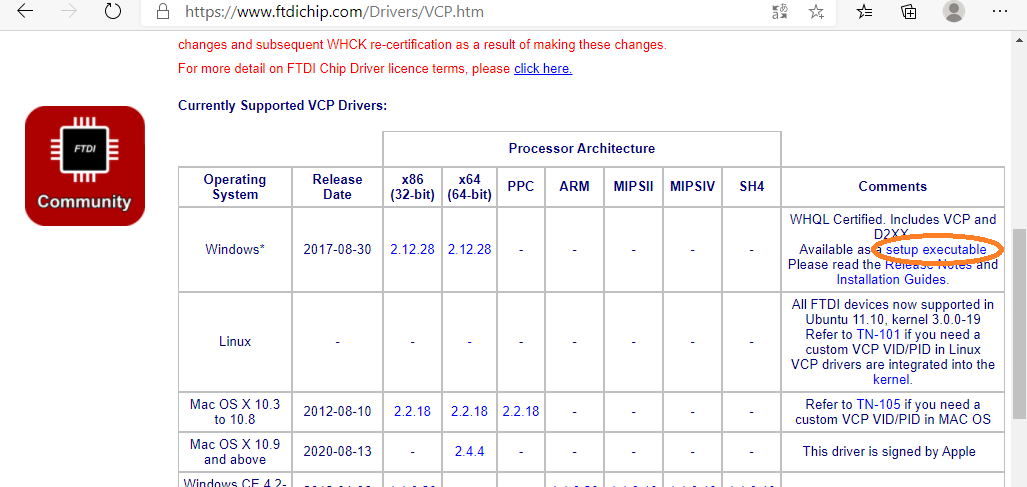
Task: Open browser settings and more menu
Action: 1000,11
